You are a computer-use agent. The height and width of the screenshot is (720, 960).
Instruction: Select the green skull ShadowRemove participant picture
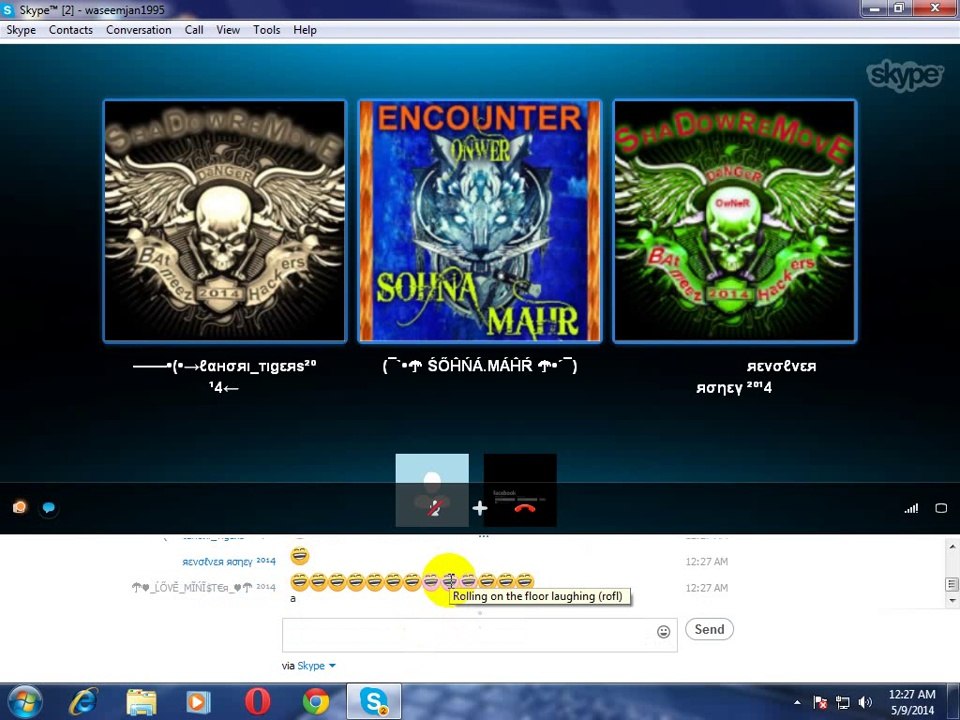click(735, 220)
